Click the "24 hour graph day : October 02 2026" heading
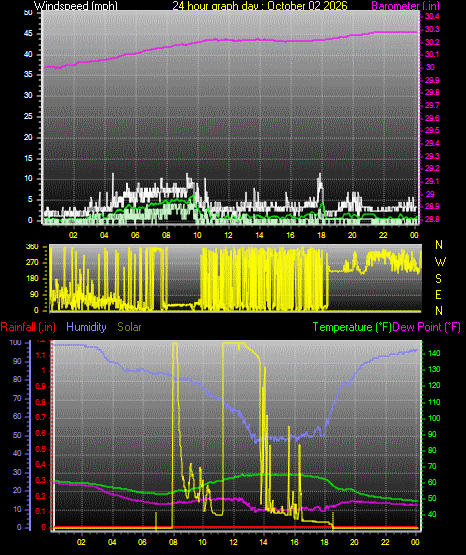Image resolution: width=466 pixels, height=555 pixels. pyautogui.click(x=260, y=6)
